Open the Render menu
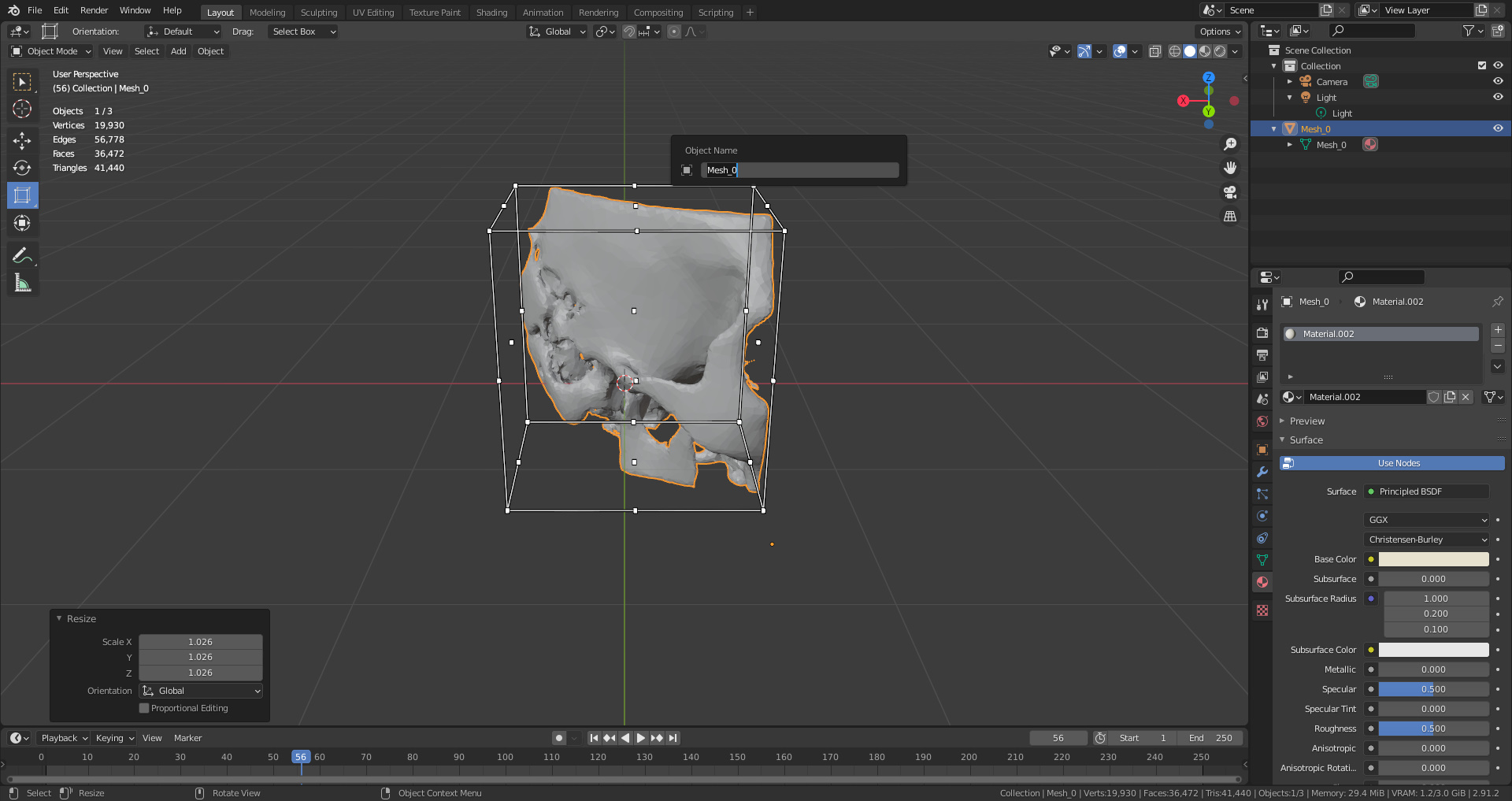This screenshot has width=1512, height=801. click(x=94, y=10)
